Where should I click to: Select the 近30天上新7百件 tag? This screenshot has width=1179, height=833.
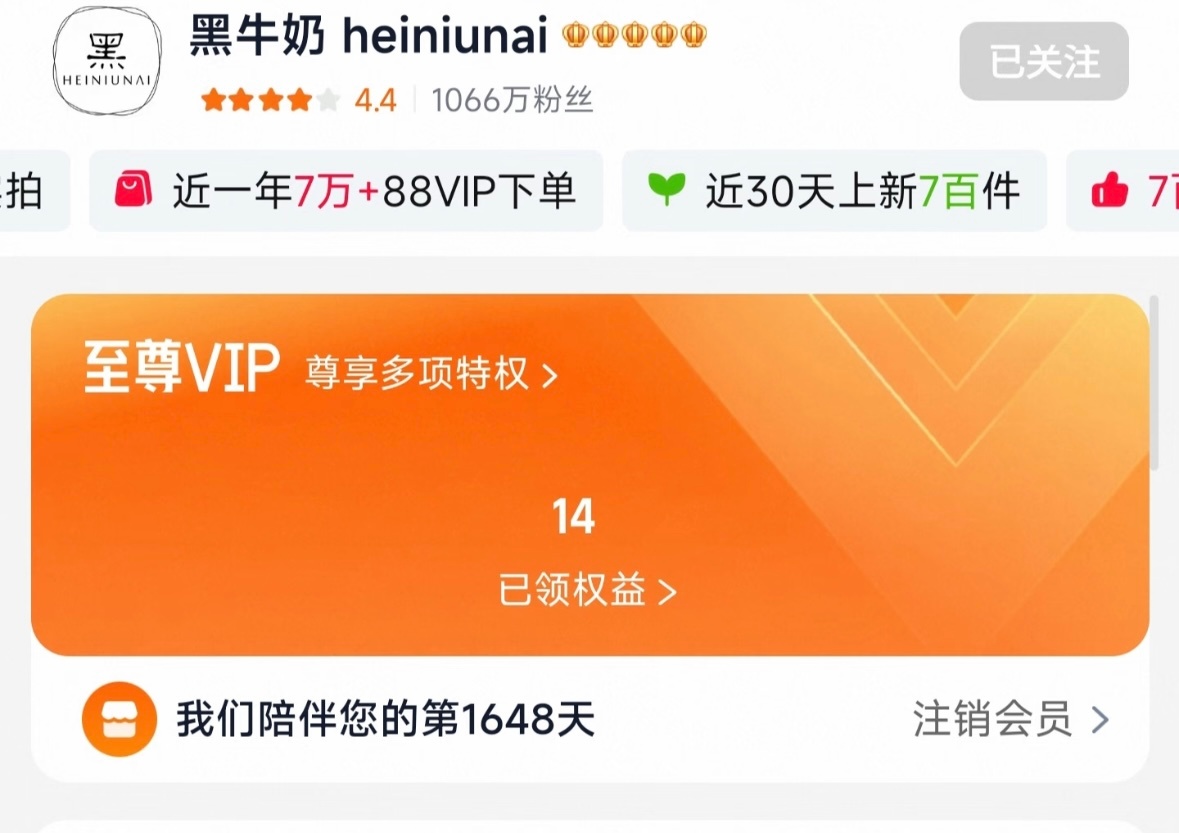(x=835, y=190)
